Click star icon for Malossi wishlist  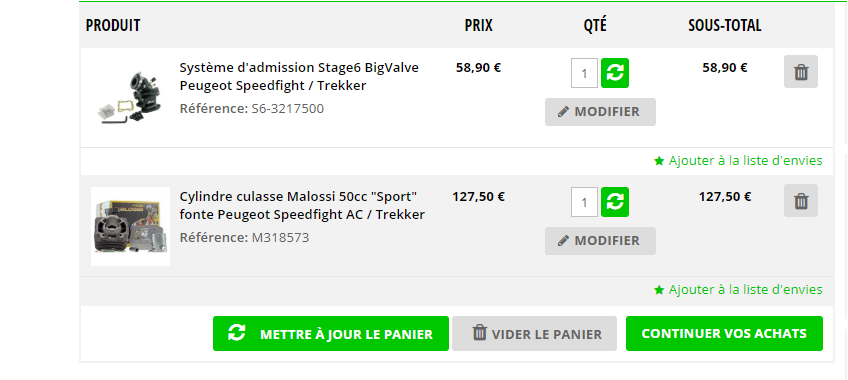pos(659,290)
